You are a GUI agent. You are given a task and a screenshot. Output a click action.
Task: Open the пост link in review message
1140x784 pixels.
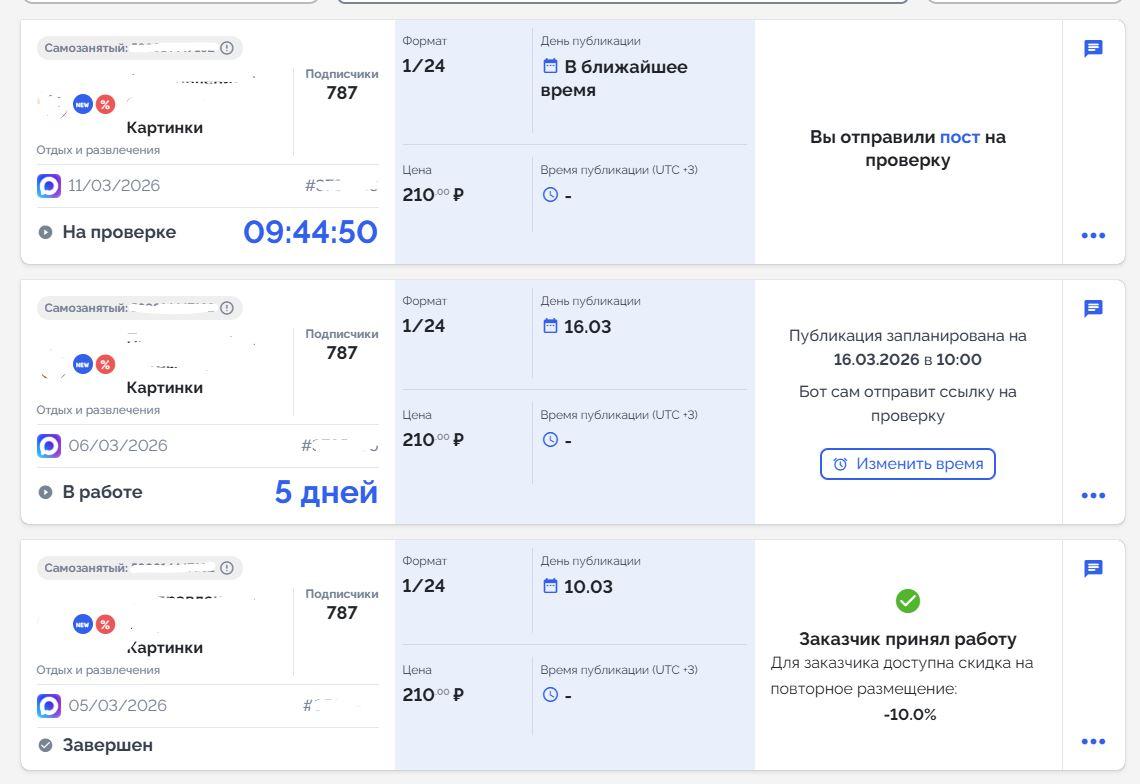point(959,137)
